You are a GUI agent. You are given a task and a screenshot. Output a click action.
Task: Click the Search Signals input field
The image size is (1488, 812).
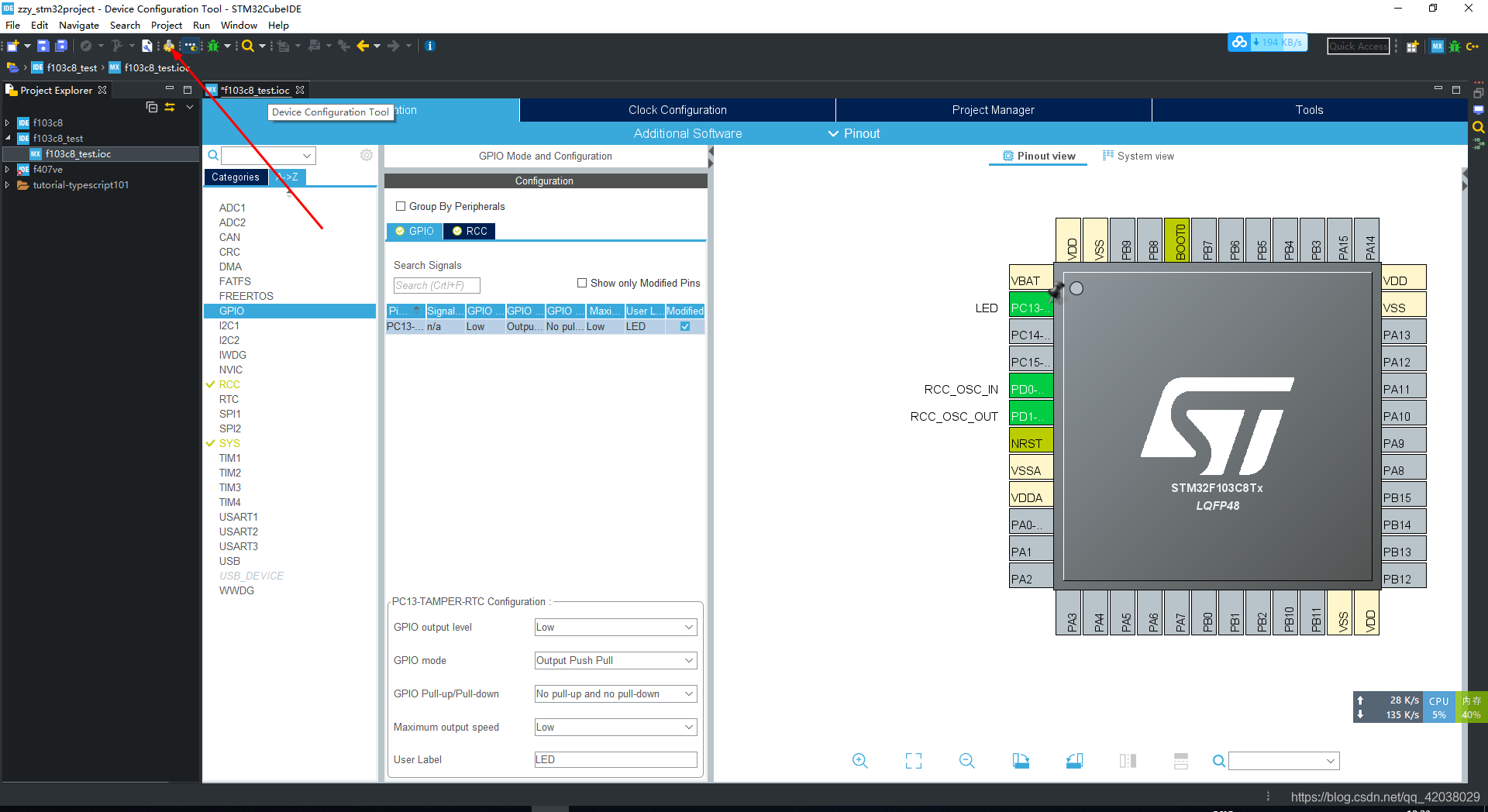coord(436,285)
